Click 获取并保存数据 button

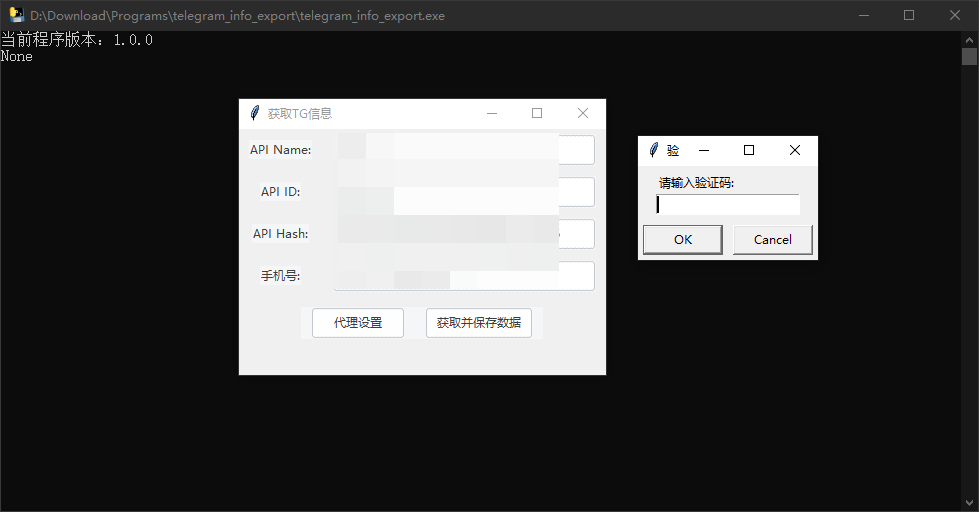tap(479, 323)
